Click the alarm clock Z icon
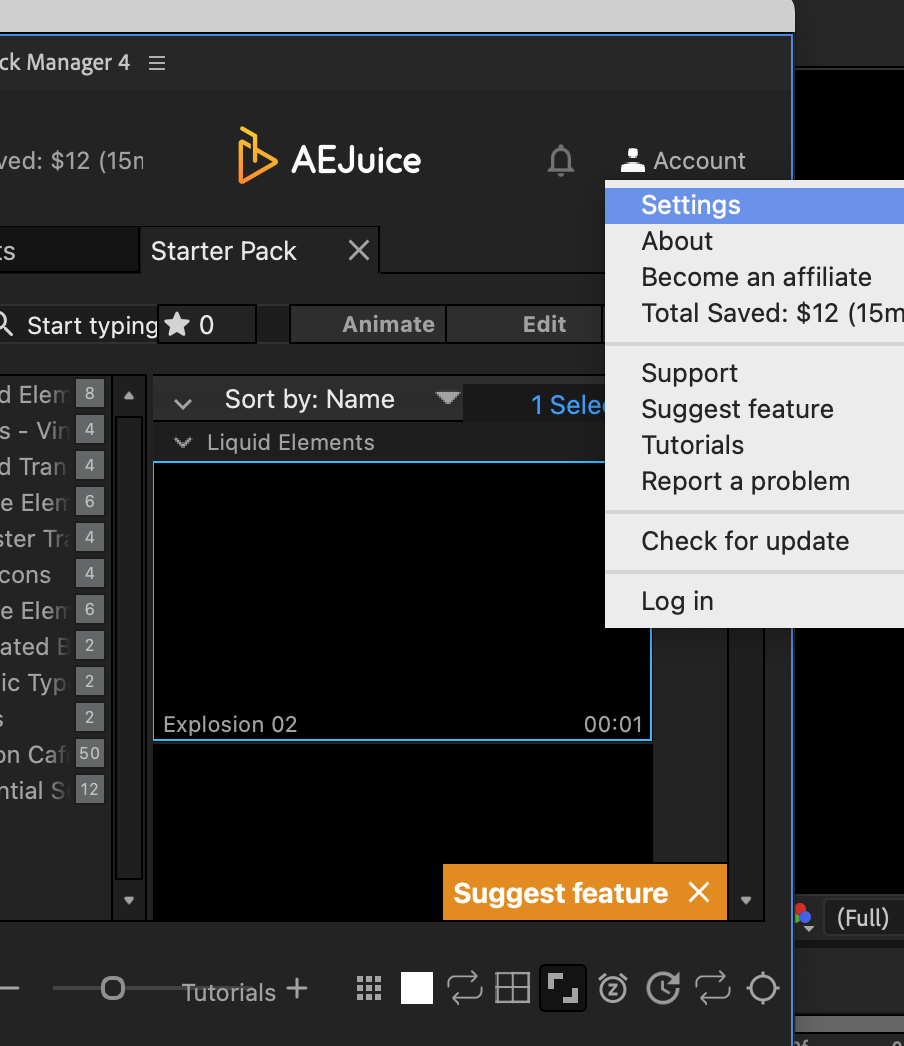 tap(613, 988)
